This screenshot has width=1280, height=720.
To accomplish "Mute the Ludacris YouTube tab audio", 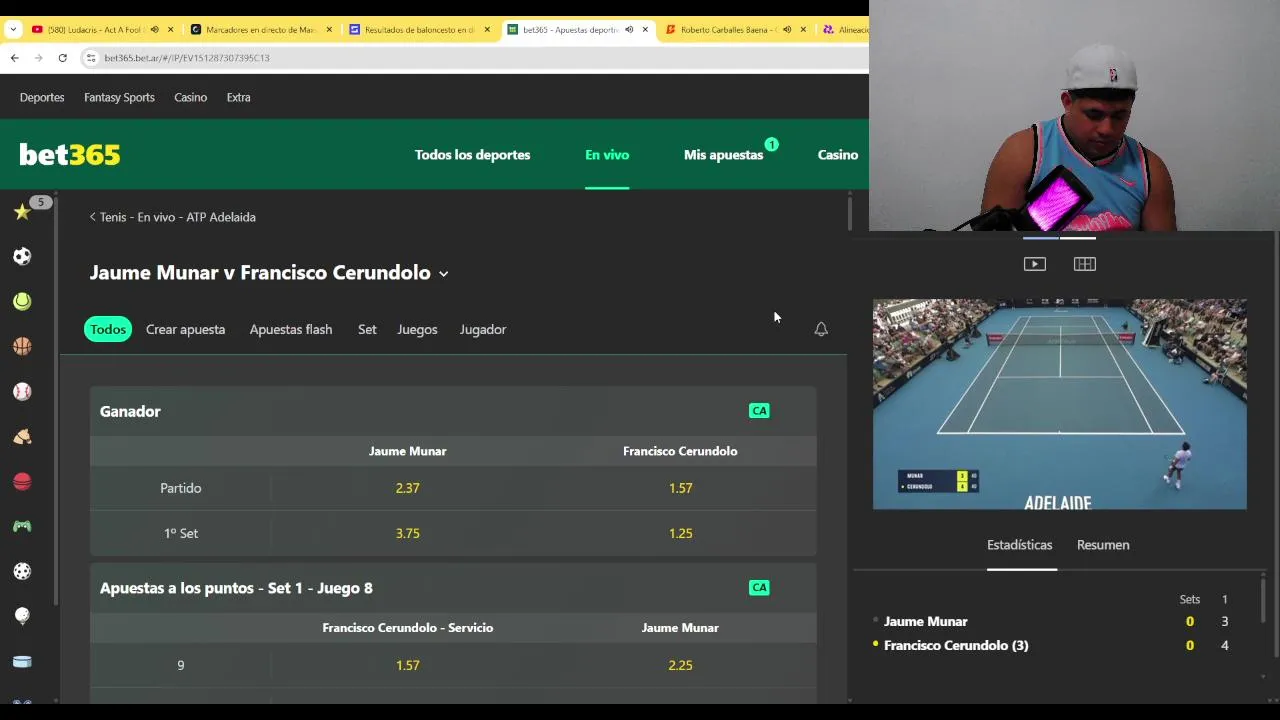I will tap(154, 30).
